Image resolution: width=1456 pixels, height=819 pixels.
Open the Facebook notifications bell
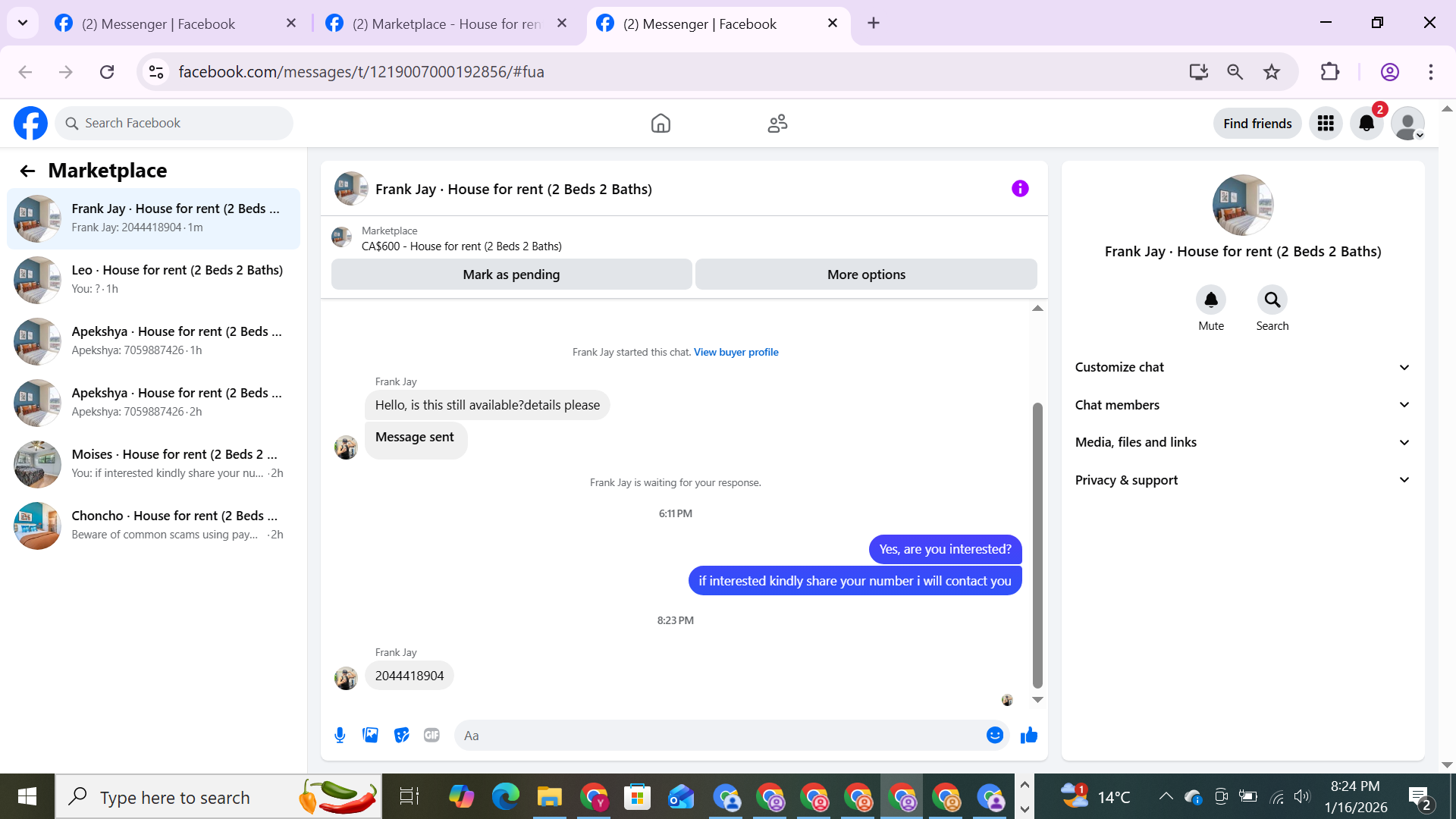pyautogui.click(x=1366, y=124)
